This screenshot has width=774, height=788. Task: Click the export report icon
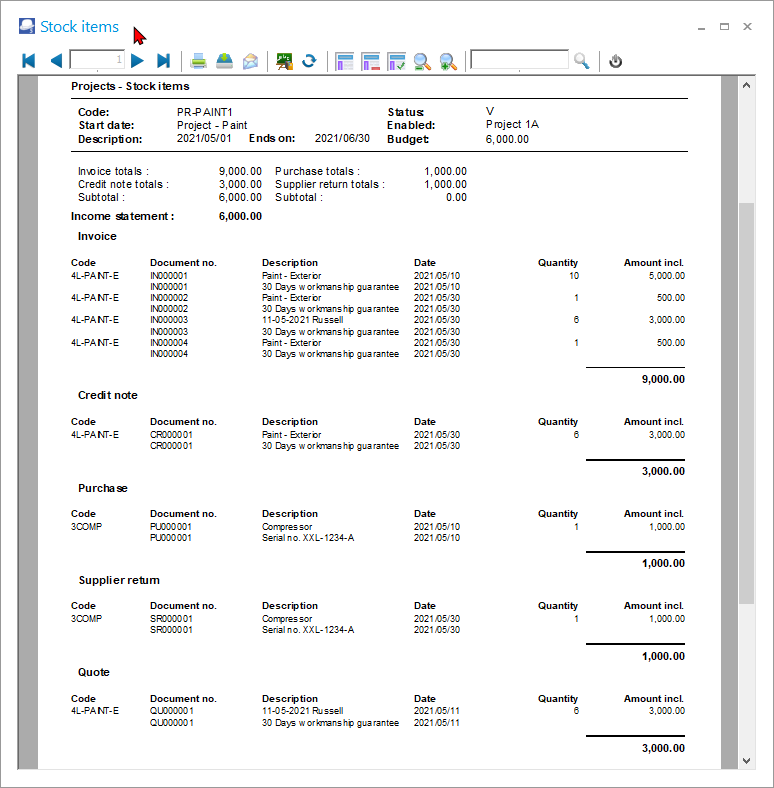coord(225,61)
